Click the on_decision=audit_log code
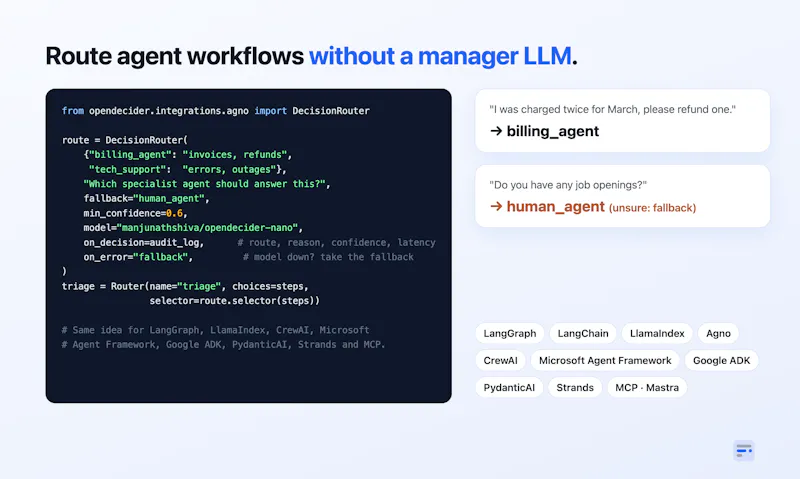This screenshot has height=479, width=800. pos(144,242)
